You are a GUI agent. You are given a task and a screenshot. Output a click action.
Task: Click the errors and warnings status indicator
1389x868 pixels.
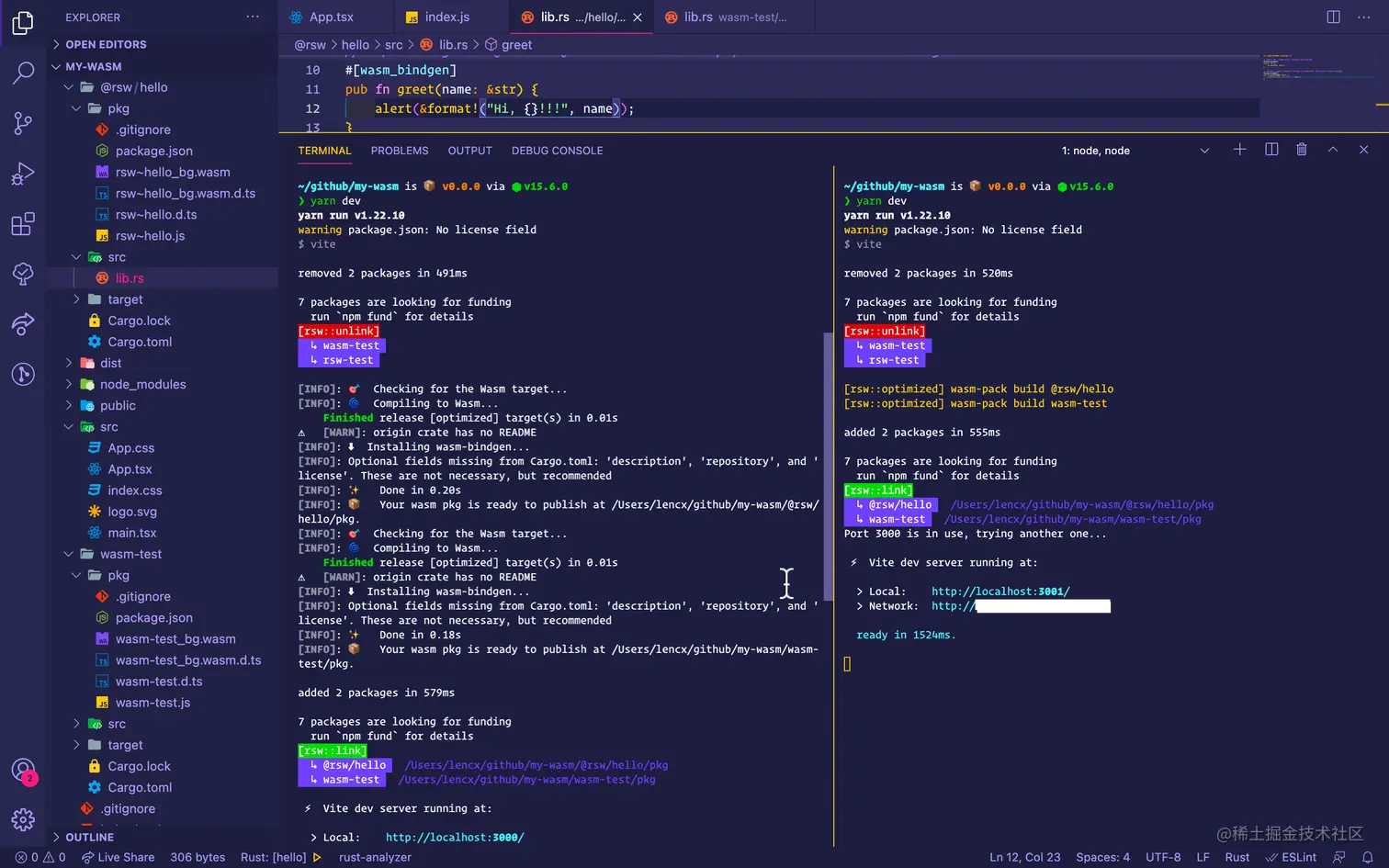tap(40, 857)
